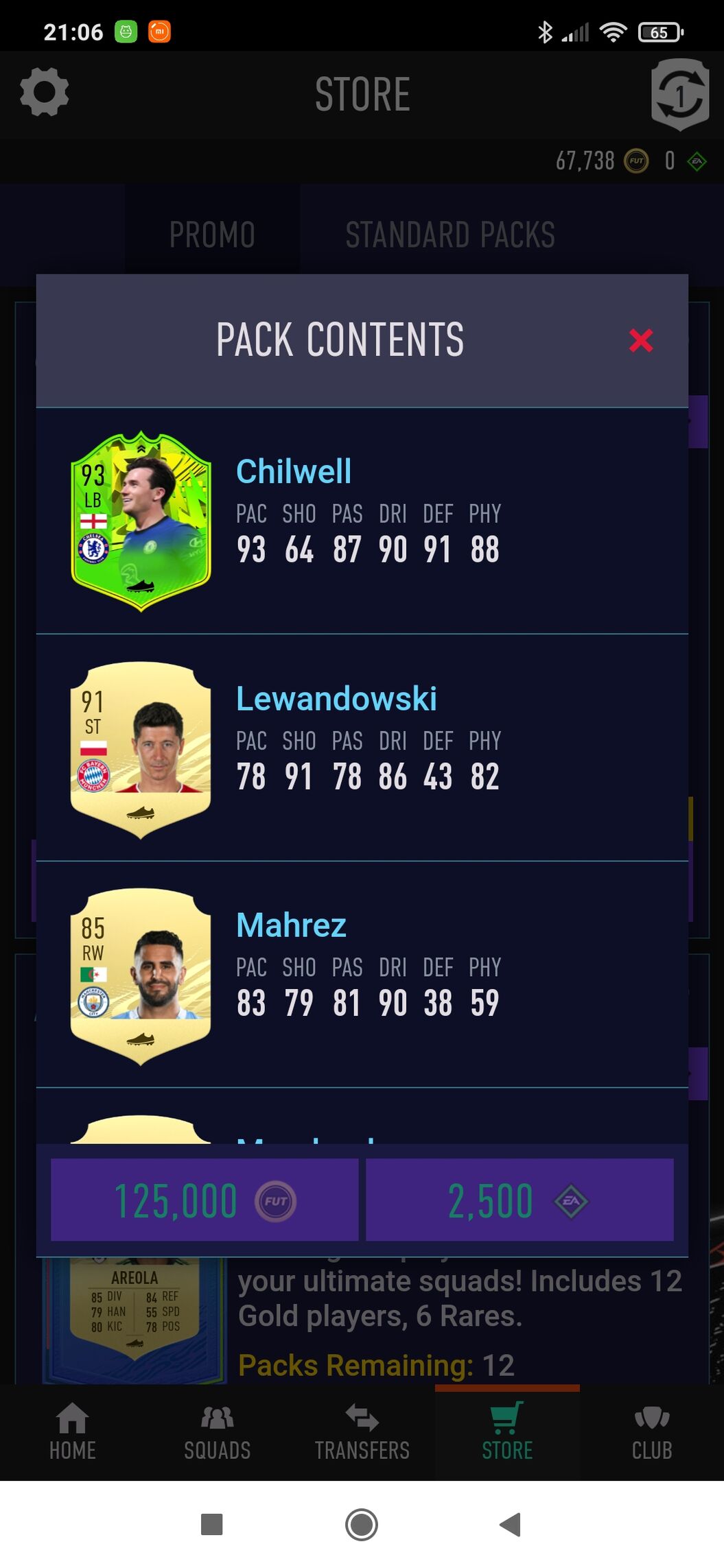Switch to the Standard Packs tab
Image resolution: width=724 pixels, height=1568 pixels.
coord(450,235)
